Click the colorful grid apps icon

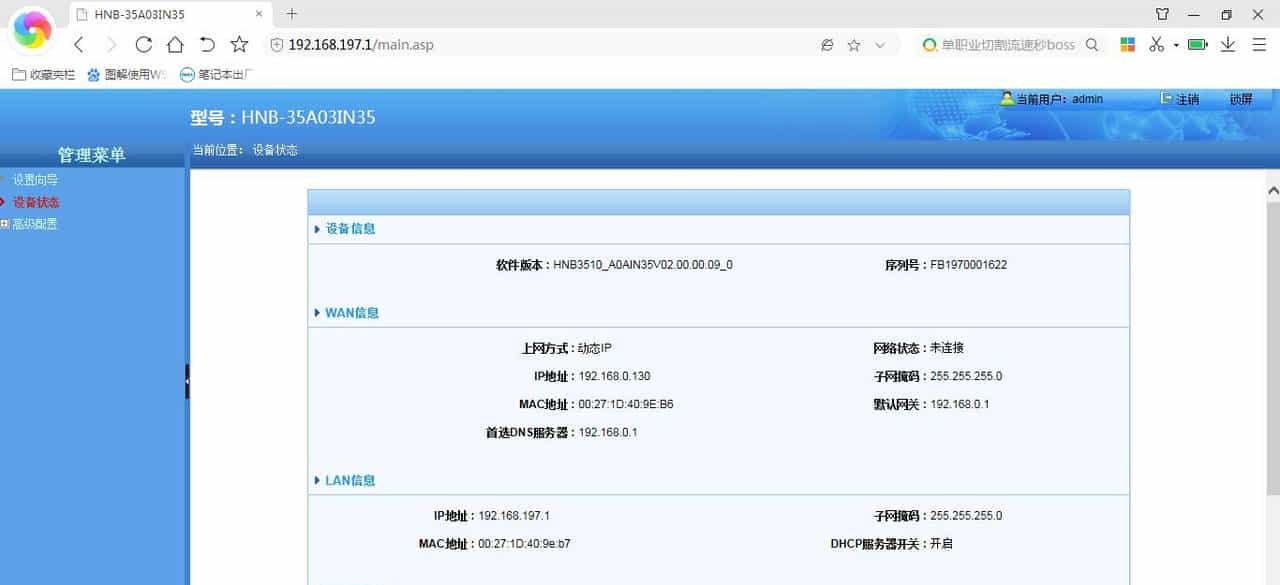click(x=1127, y=45)
